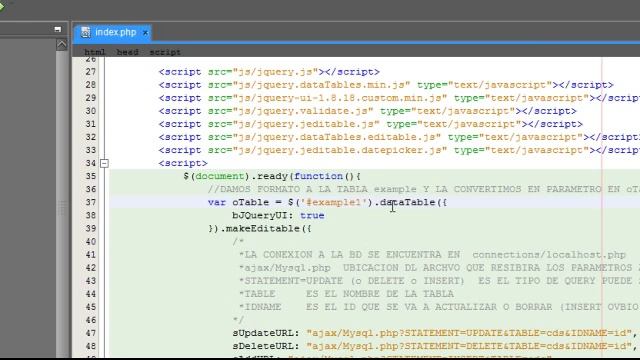Select the script breadcrumb element
The height and width of the screenshot is (360, 640).
(165, 52)
